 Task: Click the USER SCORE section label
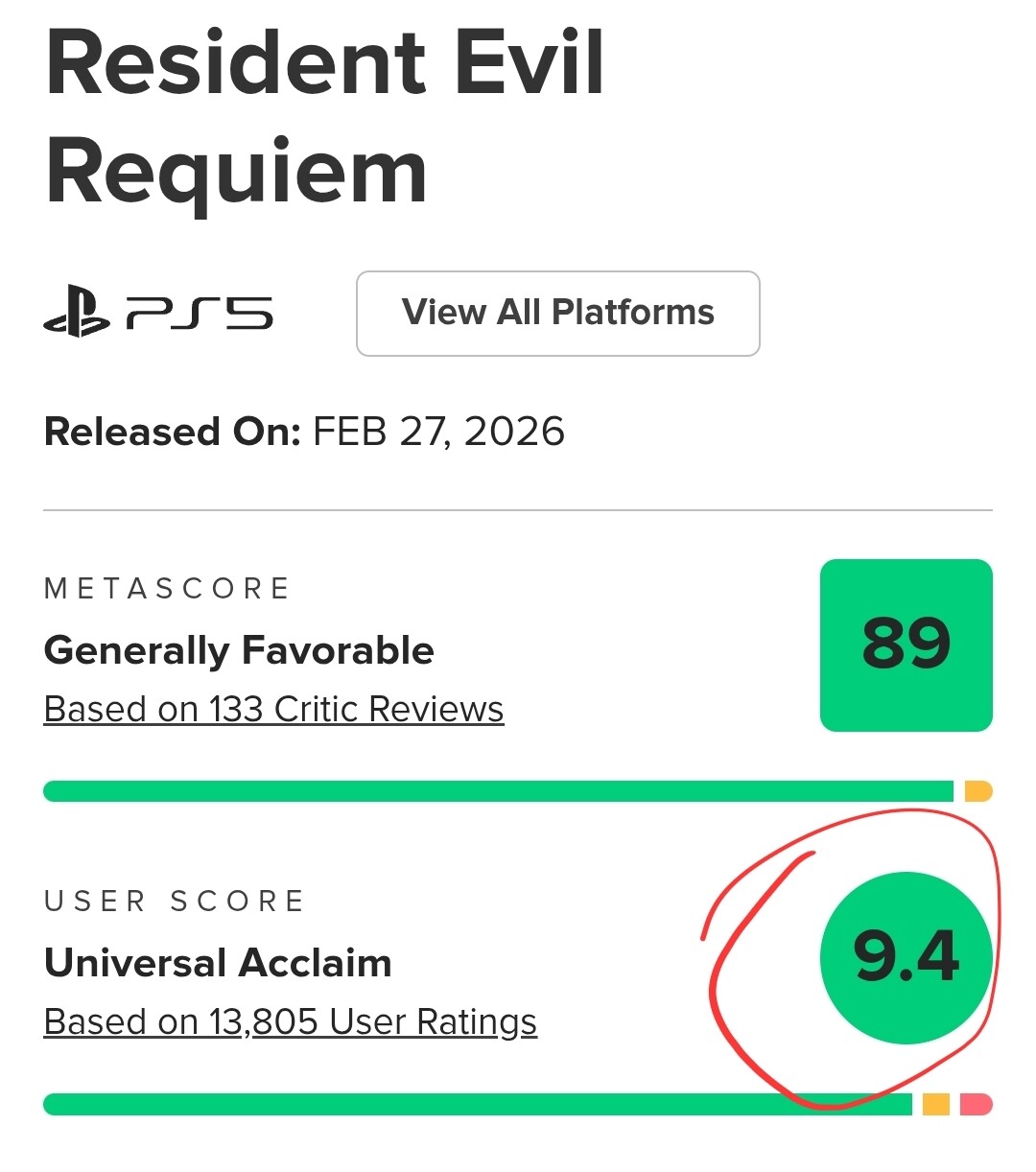coord(174,902)
